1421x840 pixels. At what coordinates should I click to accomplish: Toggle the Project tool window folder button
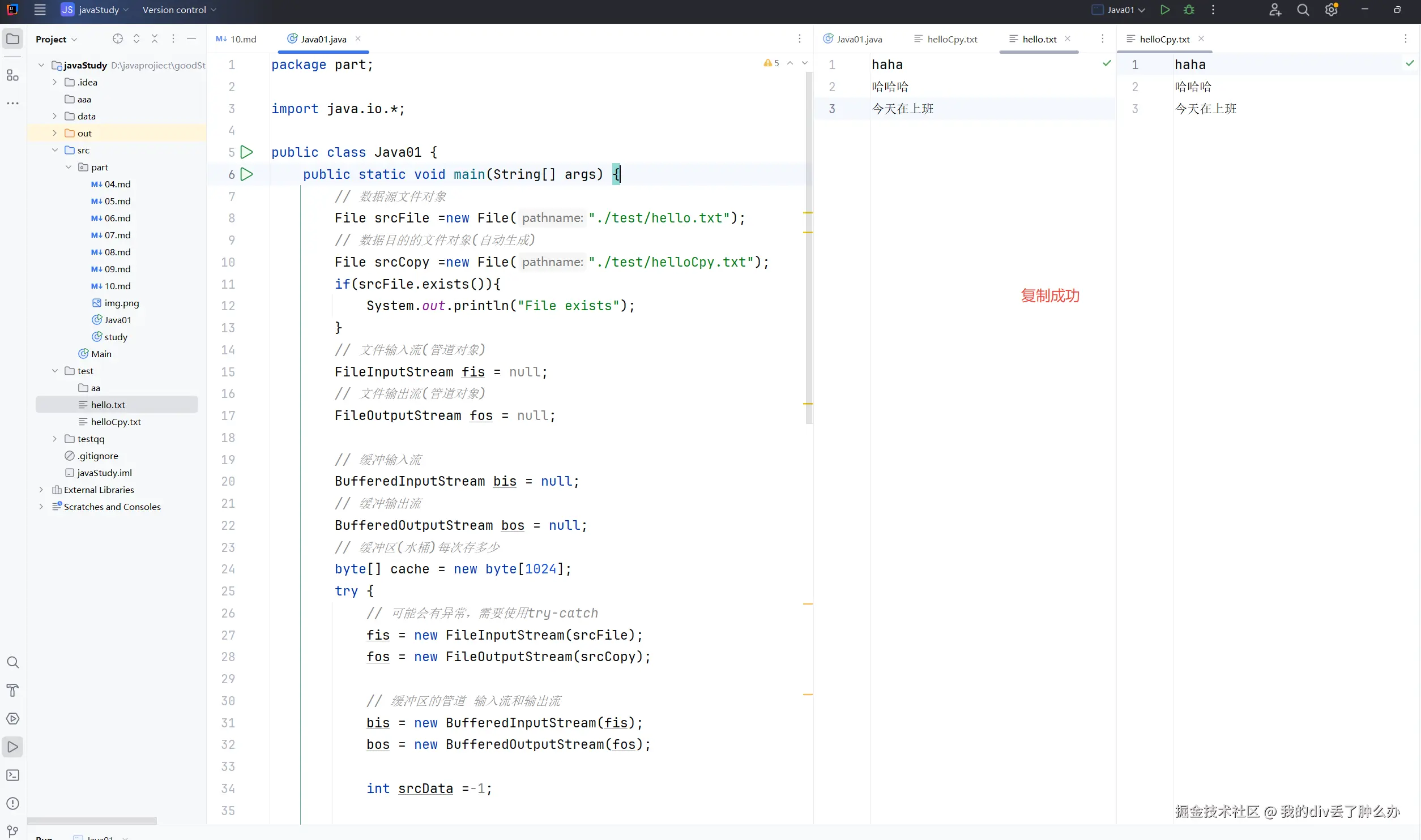[x=12, y=38]
